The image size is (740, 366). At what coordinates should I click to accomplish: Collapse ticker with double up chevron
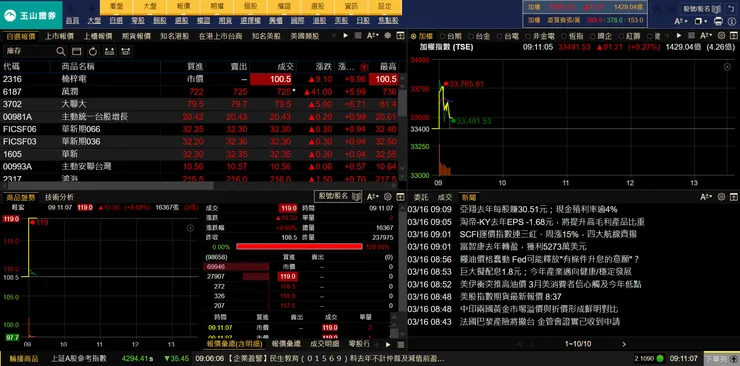tap(656, 8)
